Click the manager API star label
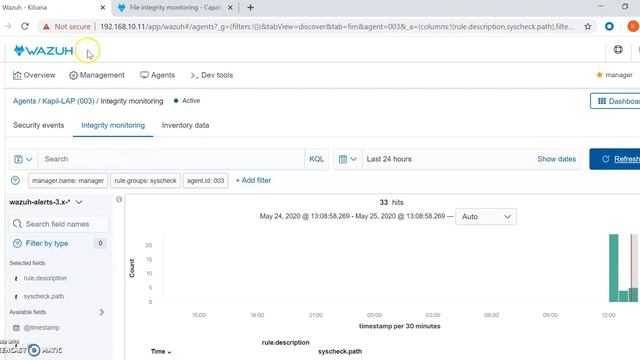The height and width of the screenshot is (360, 640). pos(614,75)
